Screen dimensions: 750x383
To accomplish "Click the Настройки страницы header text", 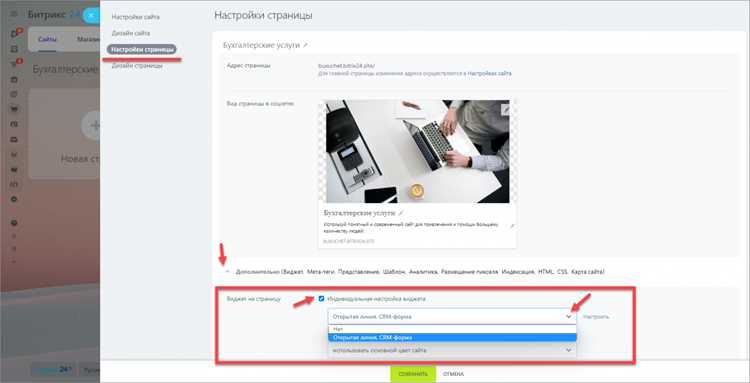I will coord(263,15).
